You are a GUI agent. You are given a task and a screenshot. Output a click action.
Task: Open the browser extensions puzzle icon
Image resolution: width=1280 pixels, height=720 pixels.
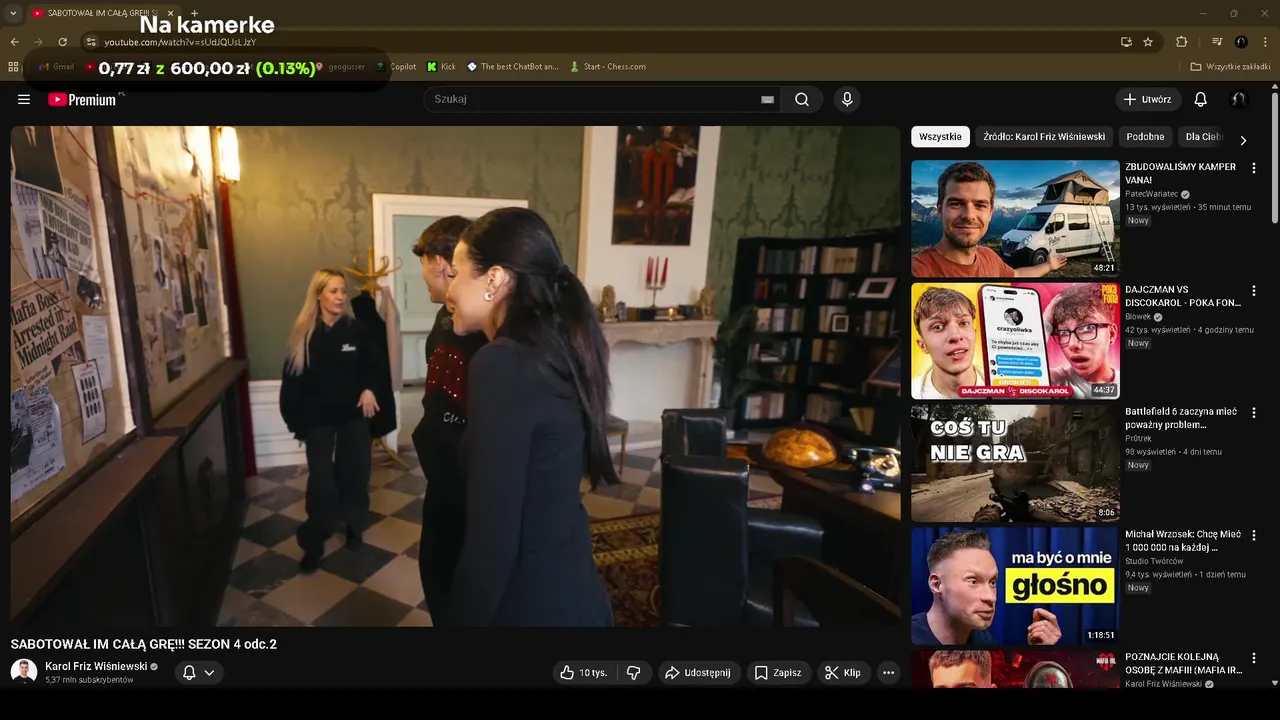coord(1182,42)
